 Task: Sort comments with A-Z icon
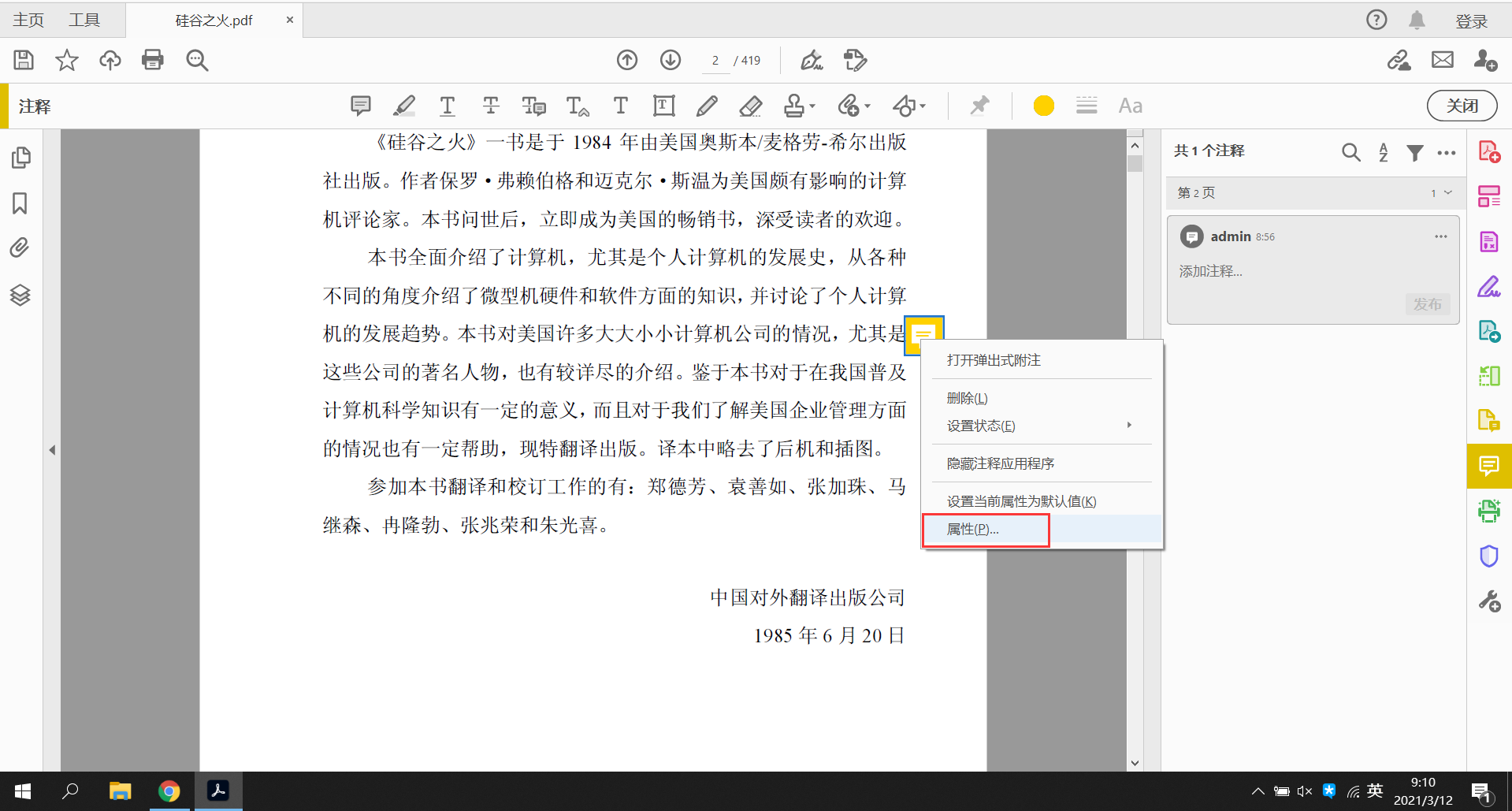point(1384,152)
